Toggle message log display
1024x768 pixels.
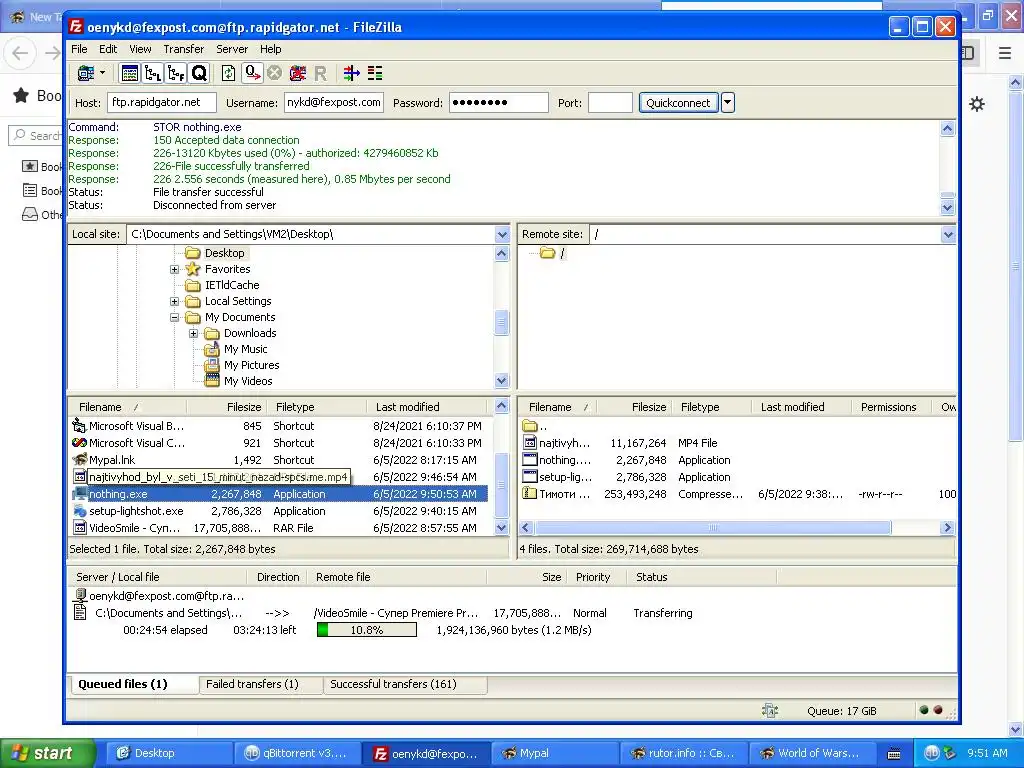[130, 73]
